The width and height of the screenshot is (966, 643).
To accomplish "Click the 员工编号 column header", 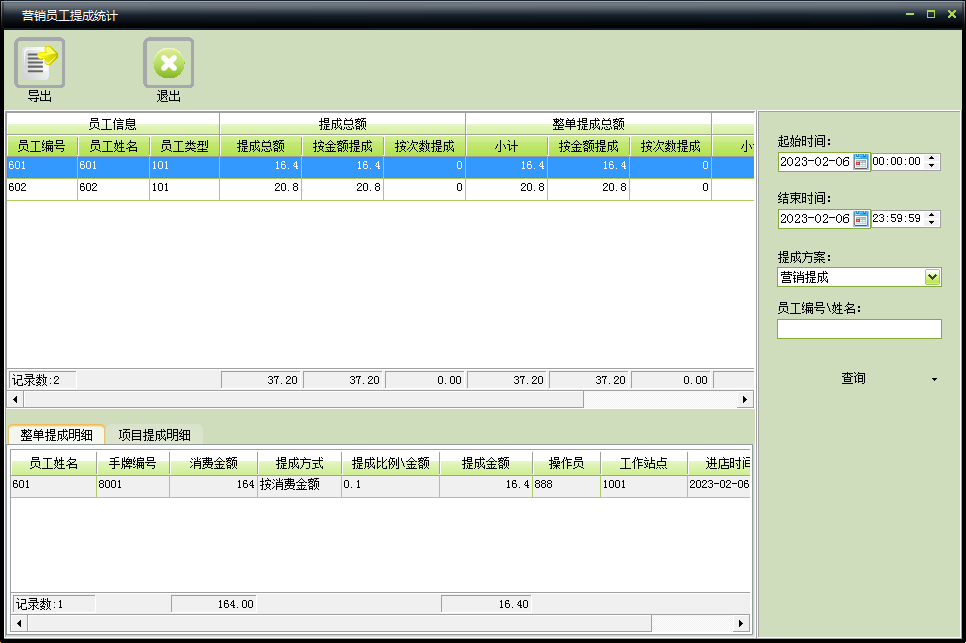I will pos(42,146).
